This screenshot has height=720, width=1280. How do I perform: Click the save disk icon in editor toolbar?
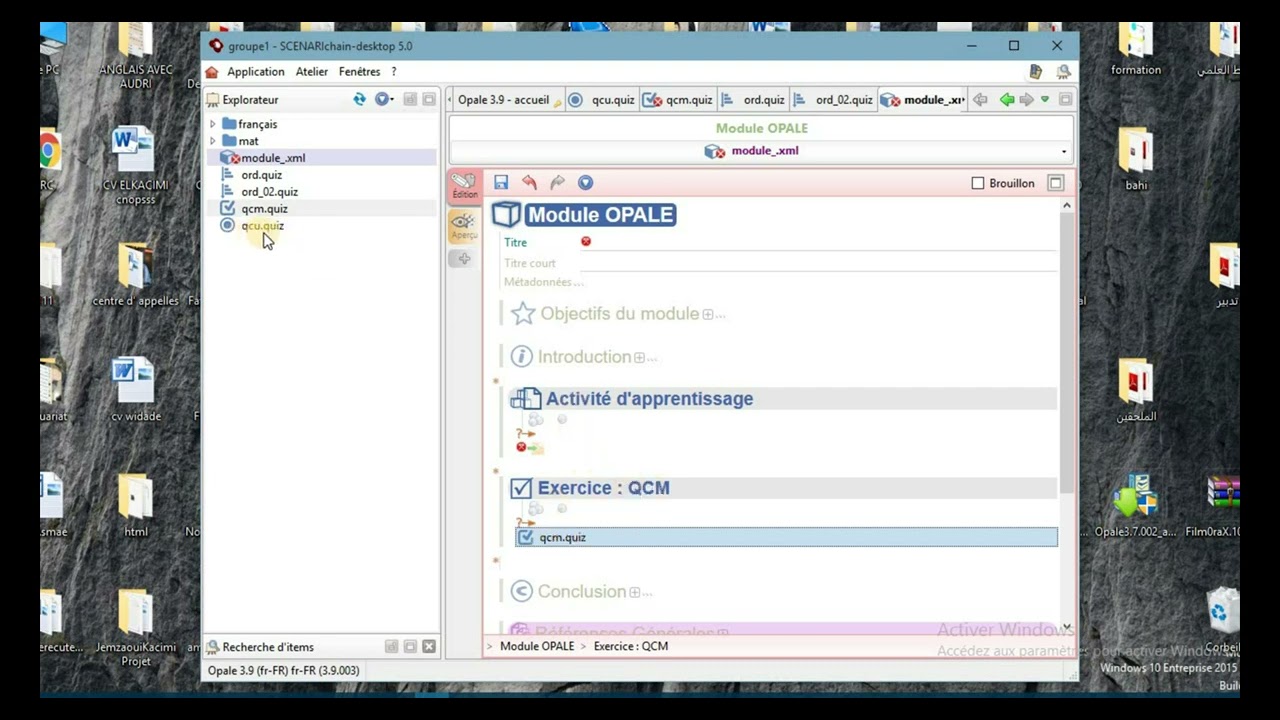[x=501, y=183]
